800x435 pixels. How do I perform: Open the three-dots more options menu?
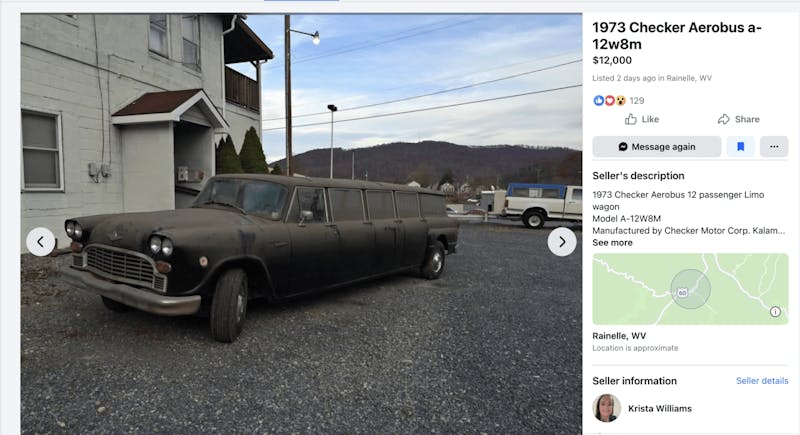(x=774, y=147)
